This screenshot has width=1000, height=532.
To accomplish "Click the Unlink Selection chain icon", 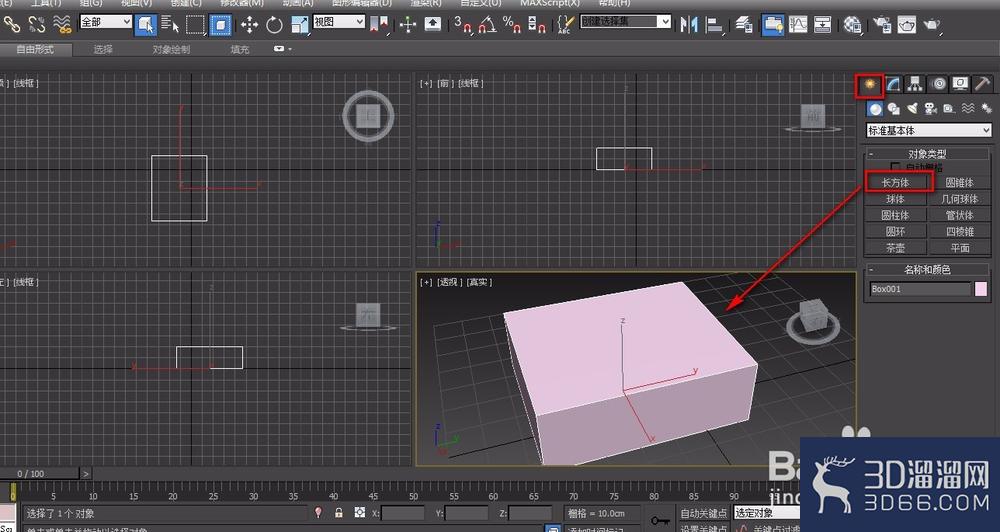I will point(38,24).
